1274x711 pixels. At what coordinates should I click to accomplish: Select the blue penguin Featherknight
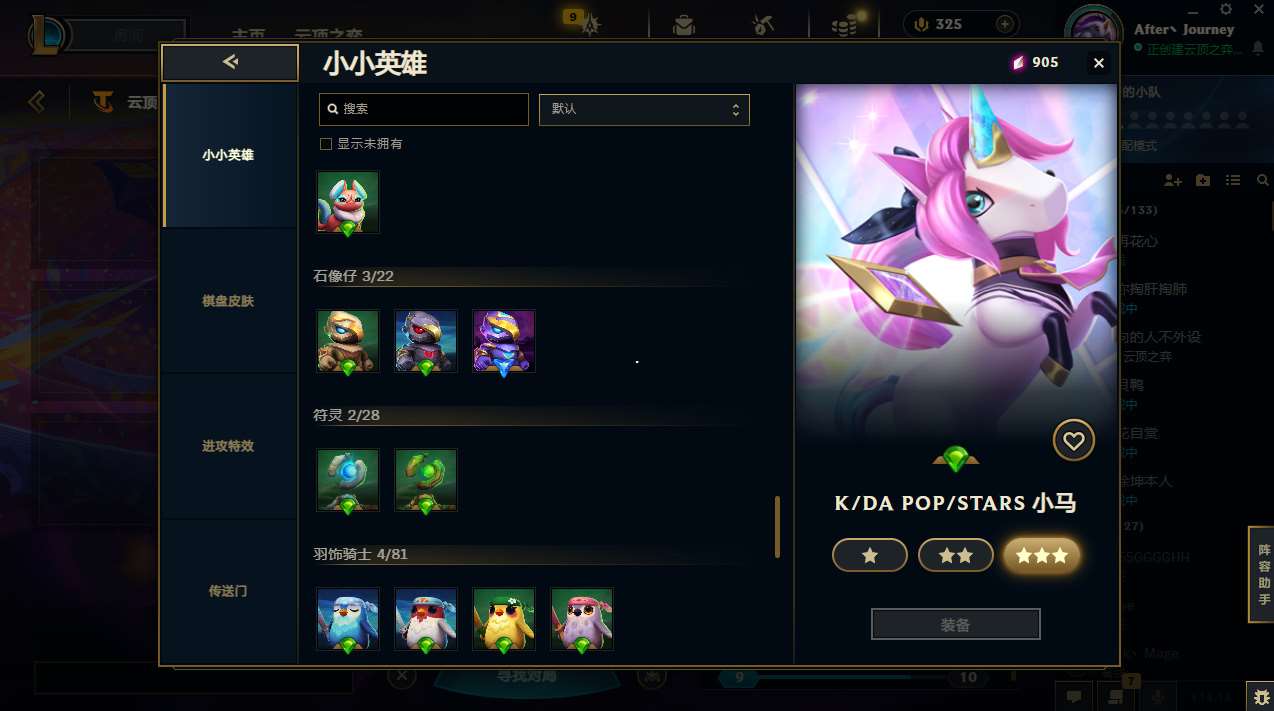[348, 619]
